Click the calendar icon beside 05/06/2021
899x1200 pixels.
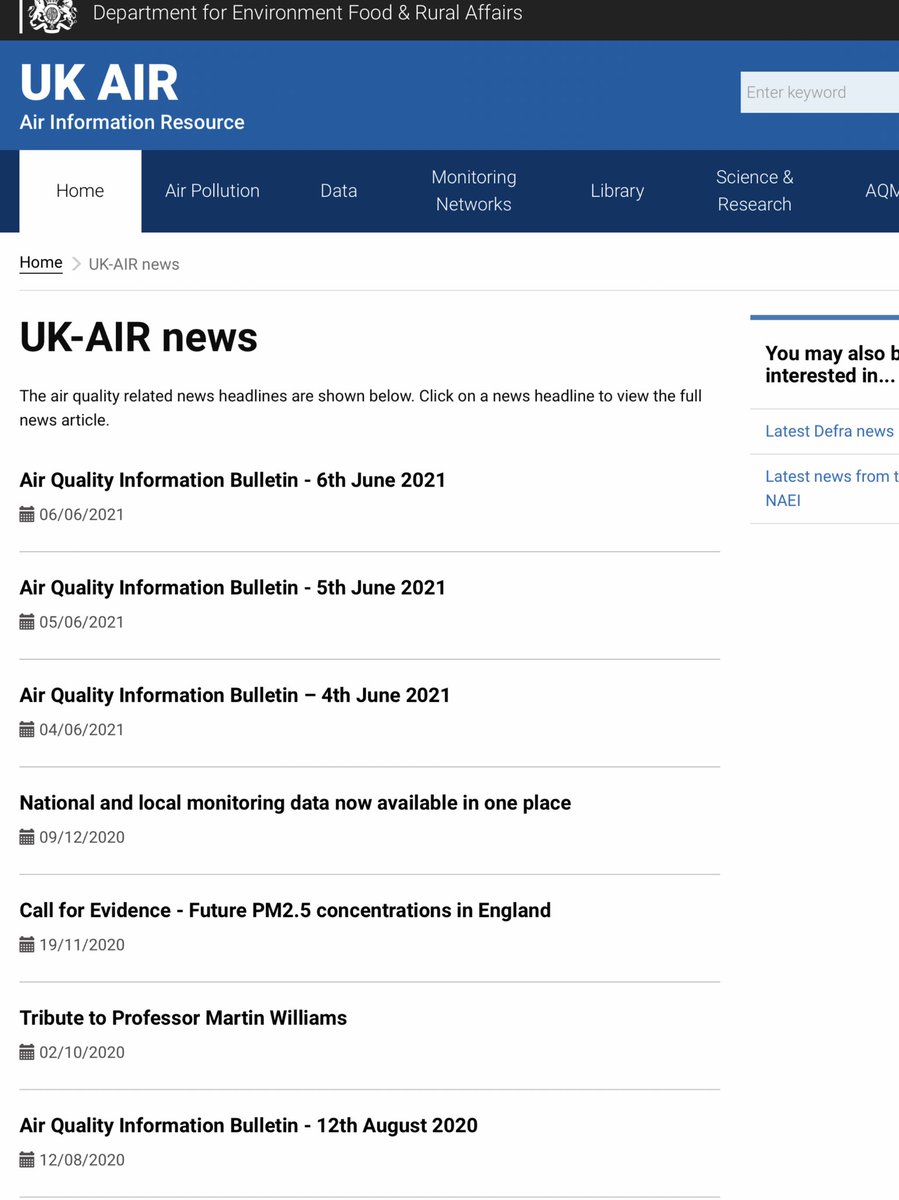pos(27,622)
